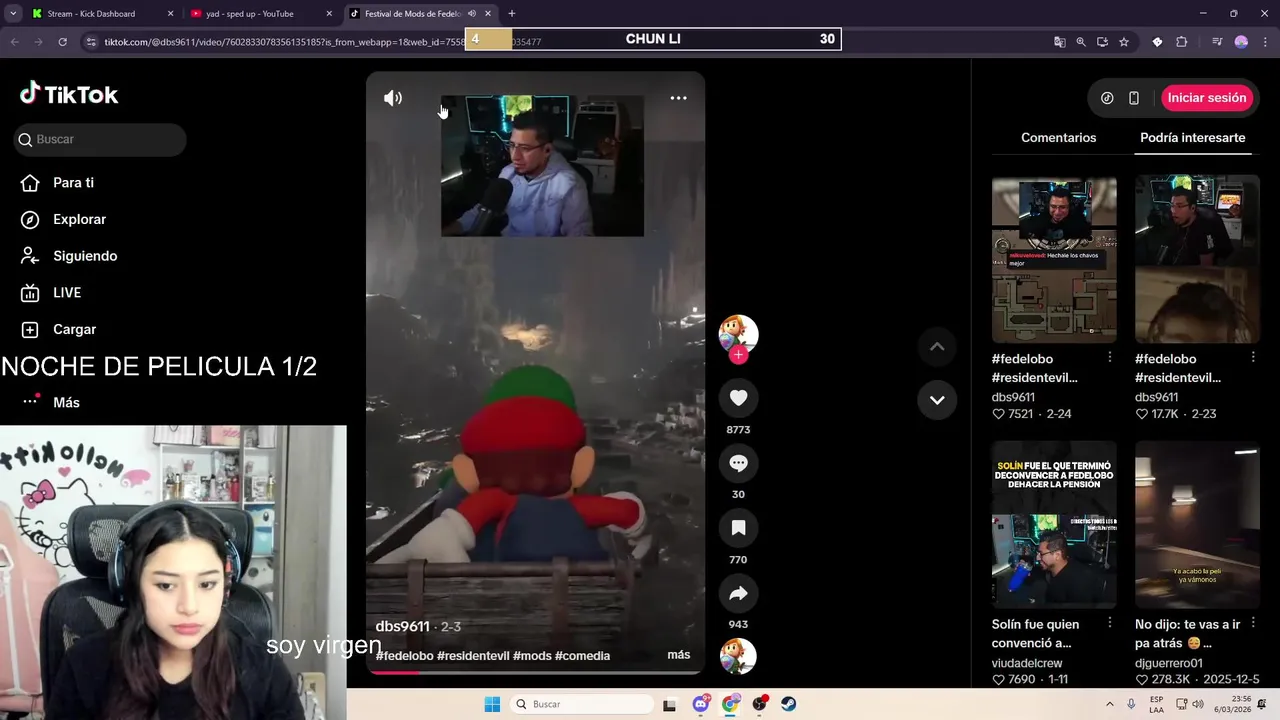Screen dimensions: 1280x720
Task: Expand video description with más
Action: coord(678,655)
